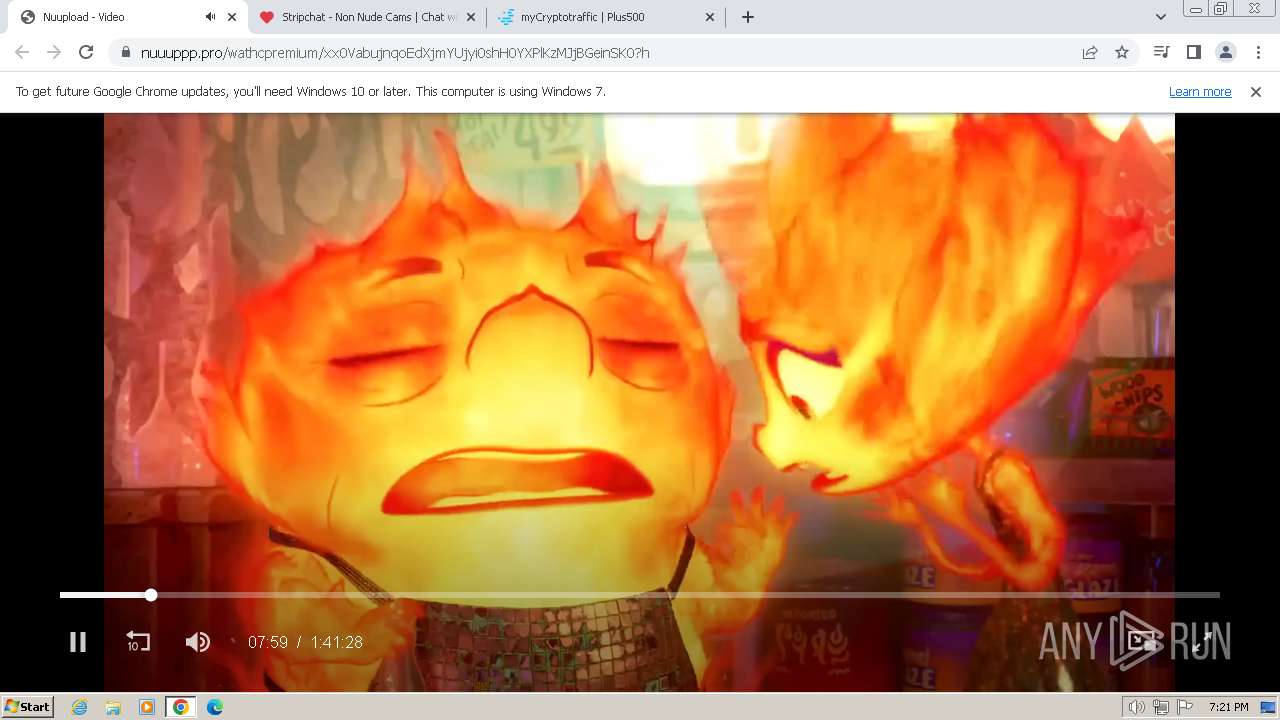Click the 1:41:28 total duration text
The width and height of the screenshot is (1280, 720).
(x=336, y=642)
